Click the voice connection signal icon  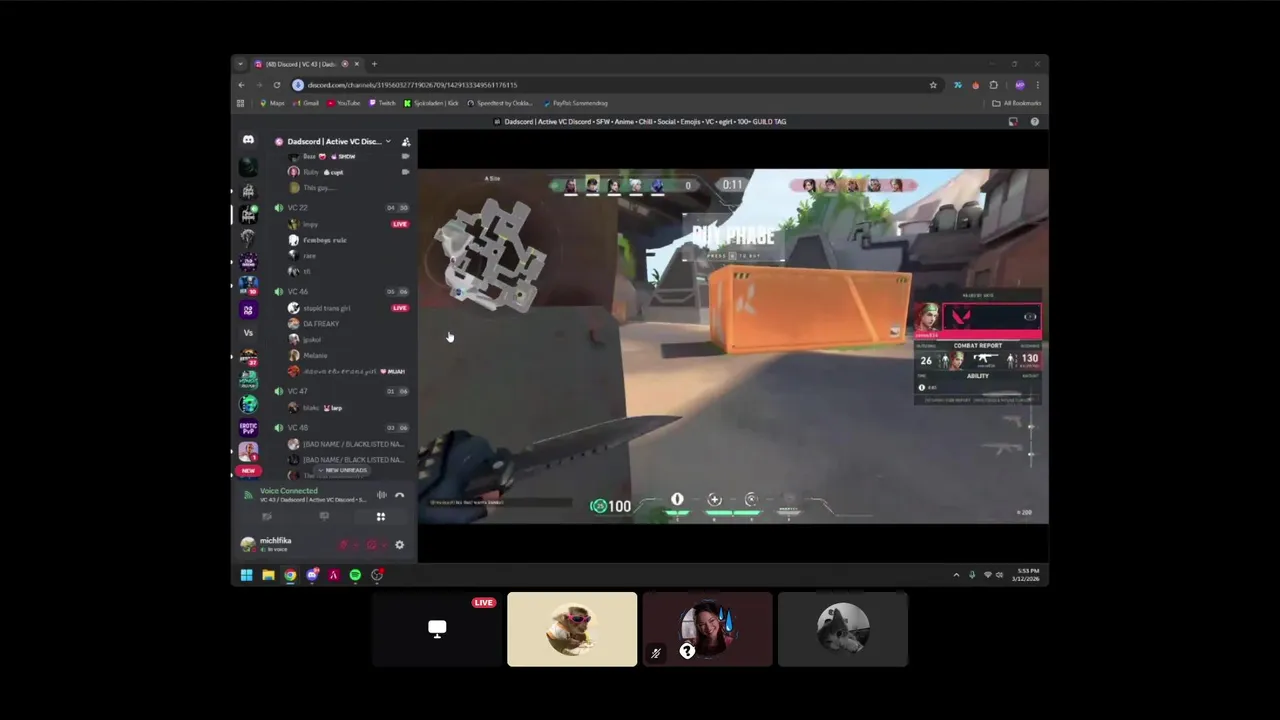click(x=248, y=494)
